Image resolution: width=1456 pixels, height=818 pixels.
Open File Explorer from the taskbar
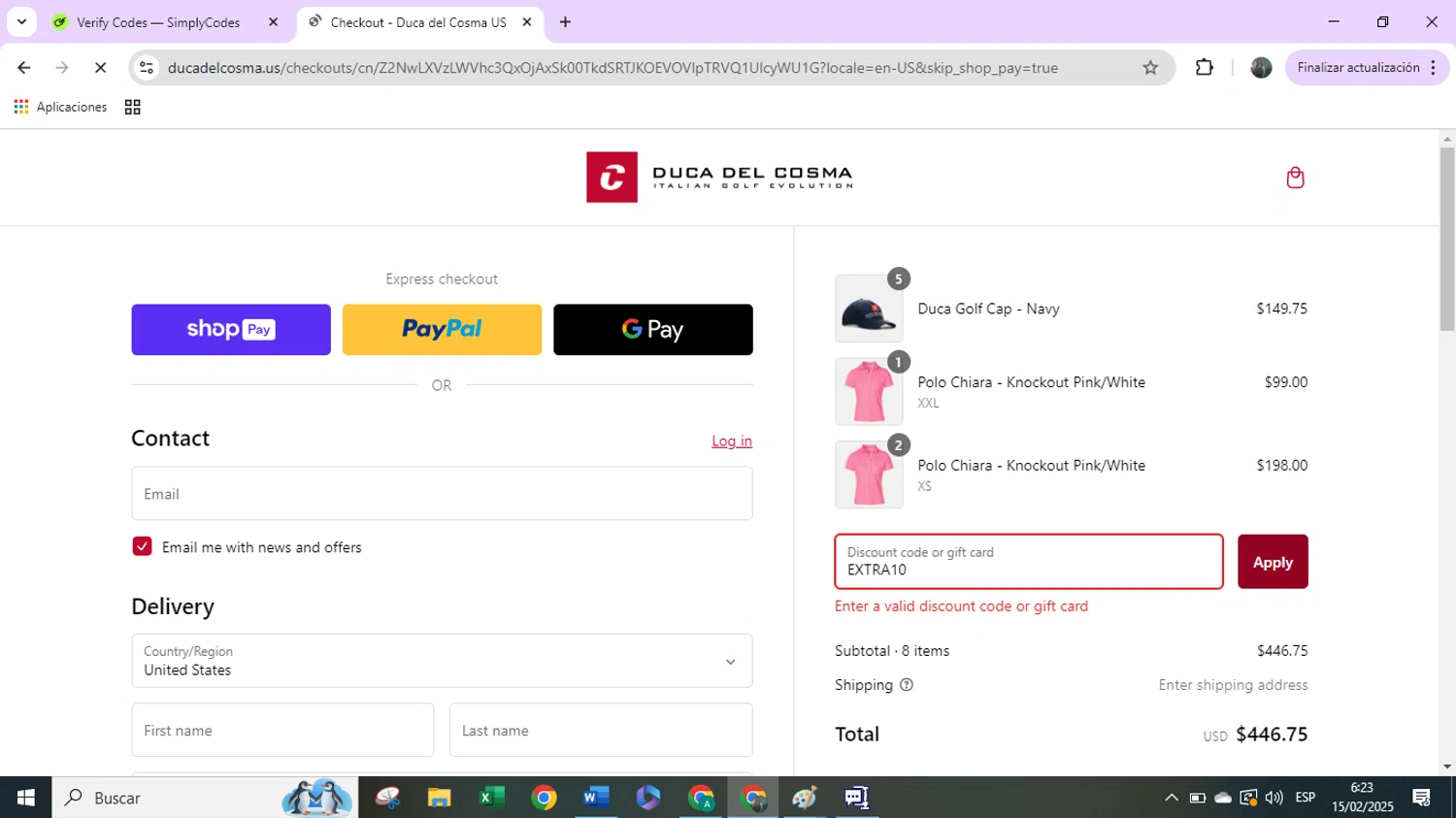tap(439, 798)
